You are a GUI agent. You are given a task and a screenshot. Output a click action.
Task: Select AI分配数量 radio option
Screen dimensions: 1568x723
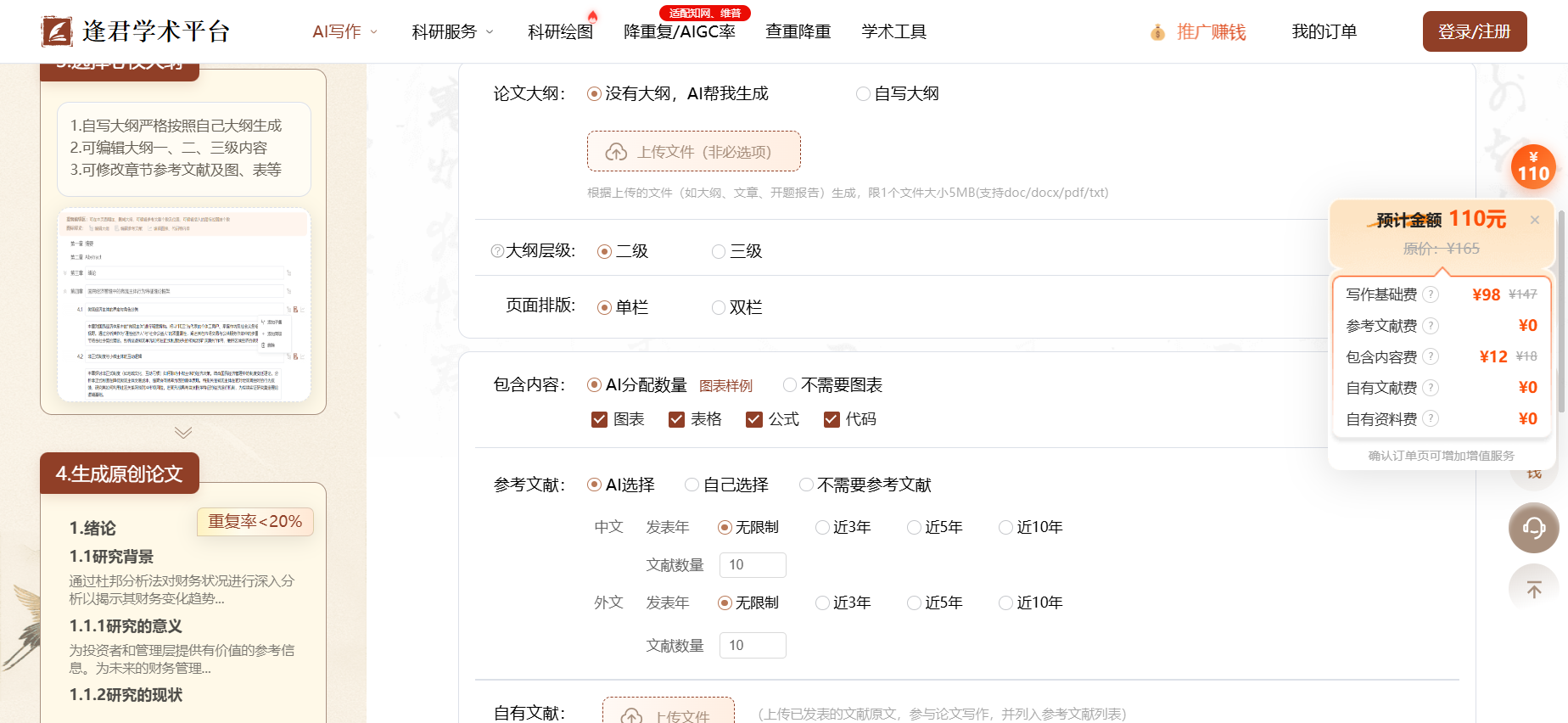637,385
